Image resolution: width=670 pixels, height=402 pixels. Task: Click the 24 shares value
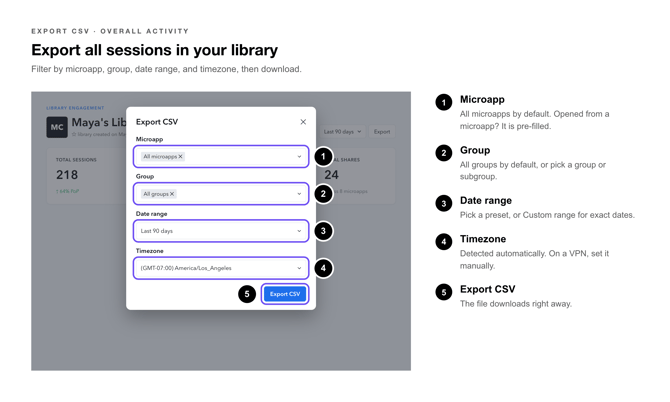pos(331,175)
